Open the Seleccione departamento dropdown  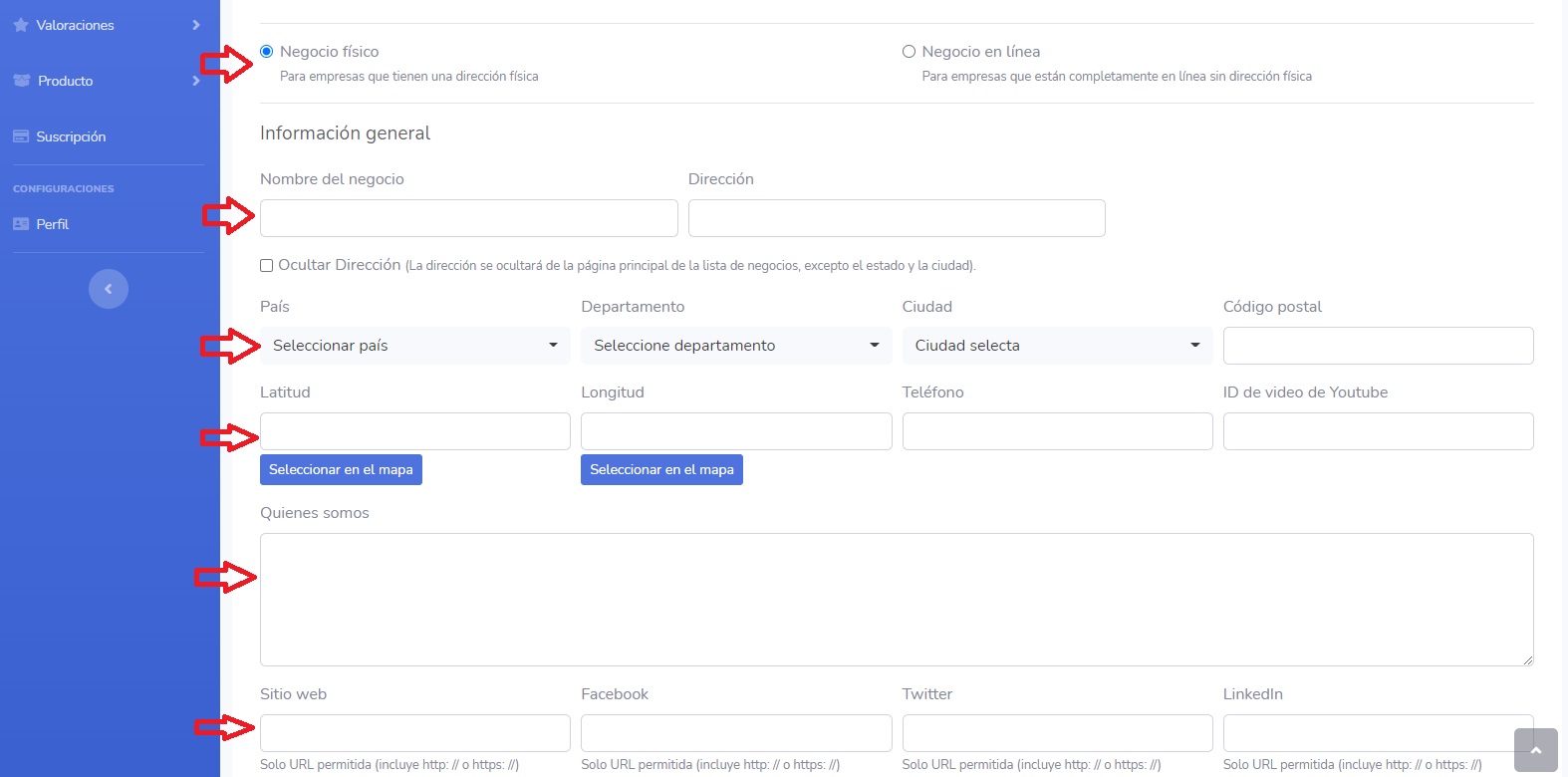pos(735,346)
